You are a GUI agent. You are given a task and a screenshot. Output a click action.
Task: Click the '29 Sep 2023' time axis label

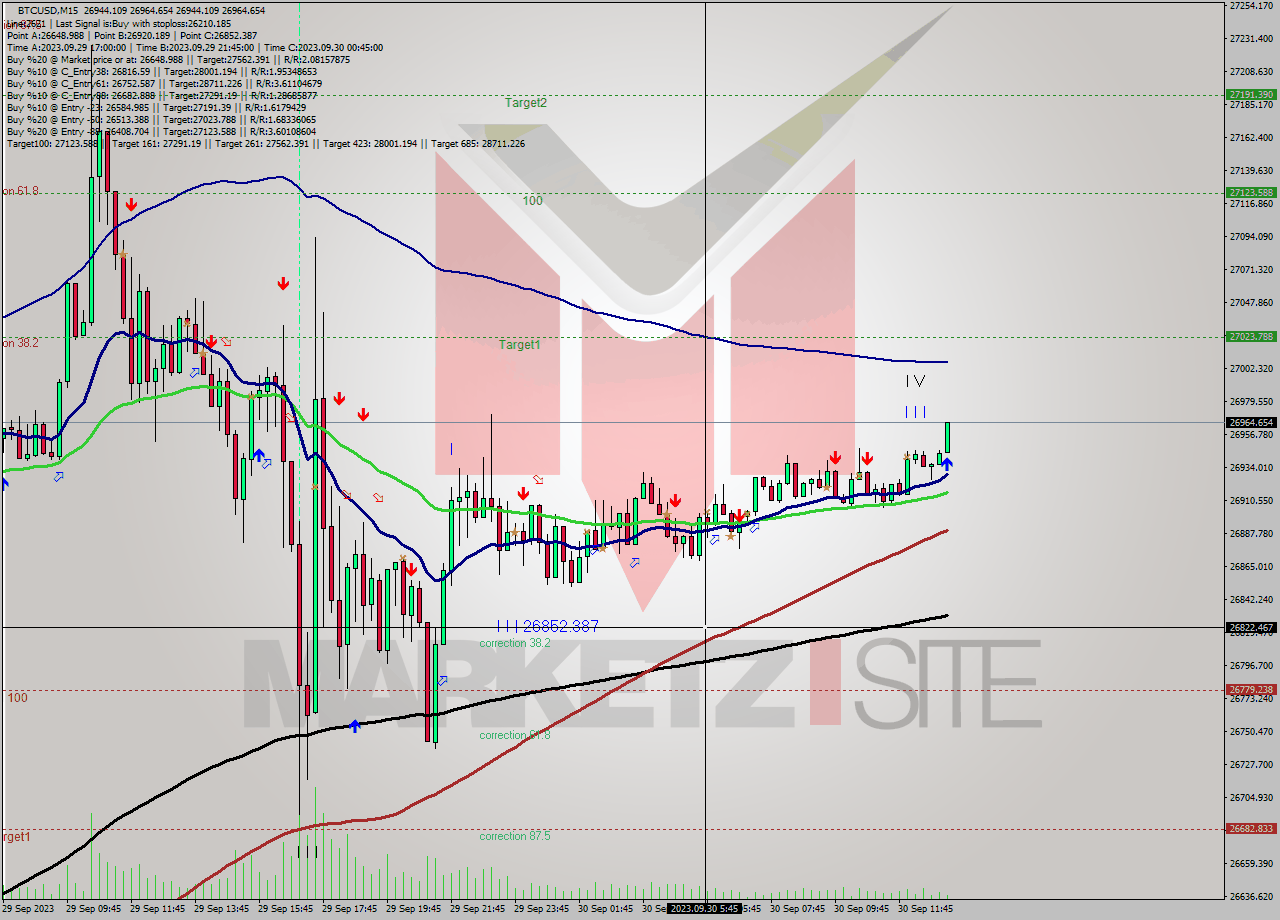[x=30, y=909]
